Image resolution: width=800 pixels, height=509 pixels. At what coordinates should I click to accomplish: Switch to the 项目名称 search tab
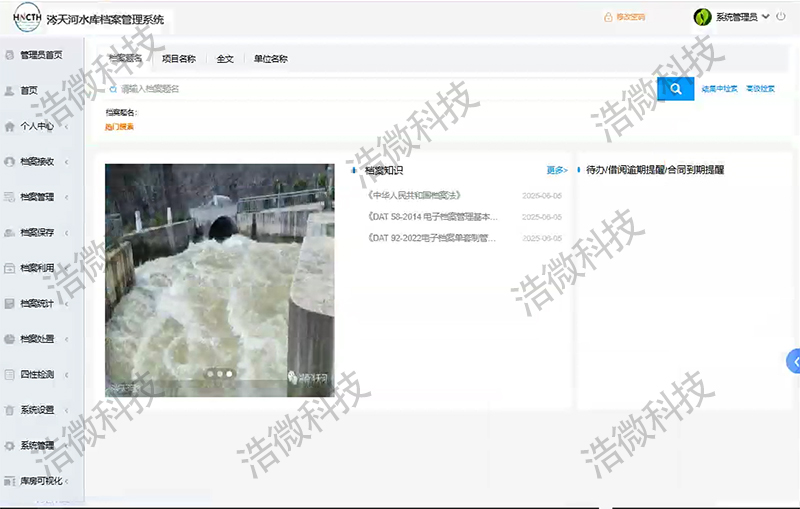[x=179, y=59]
